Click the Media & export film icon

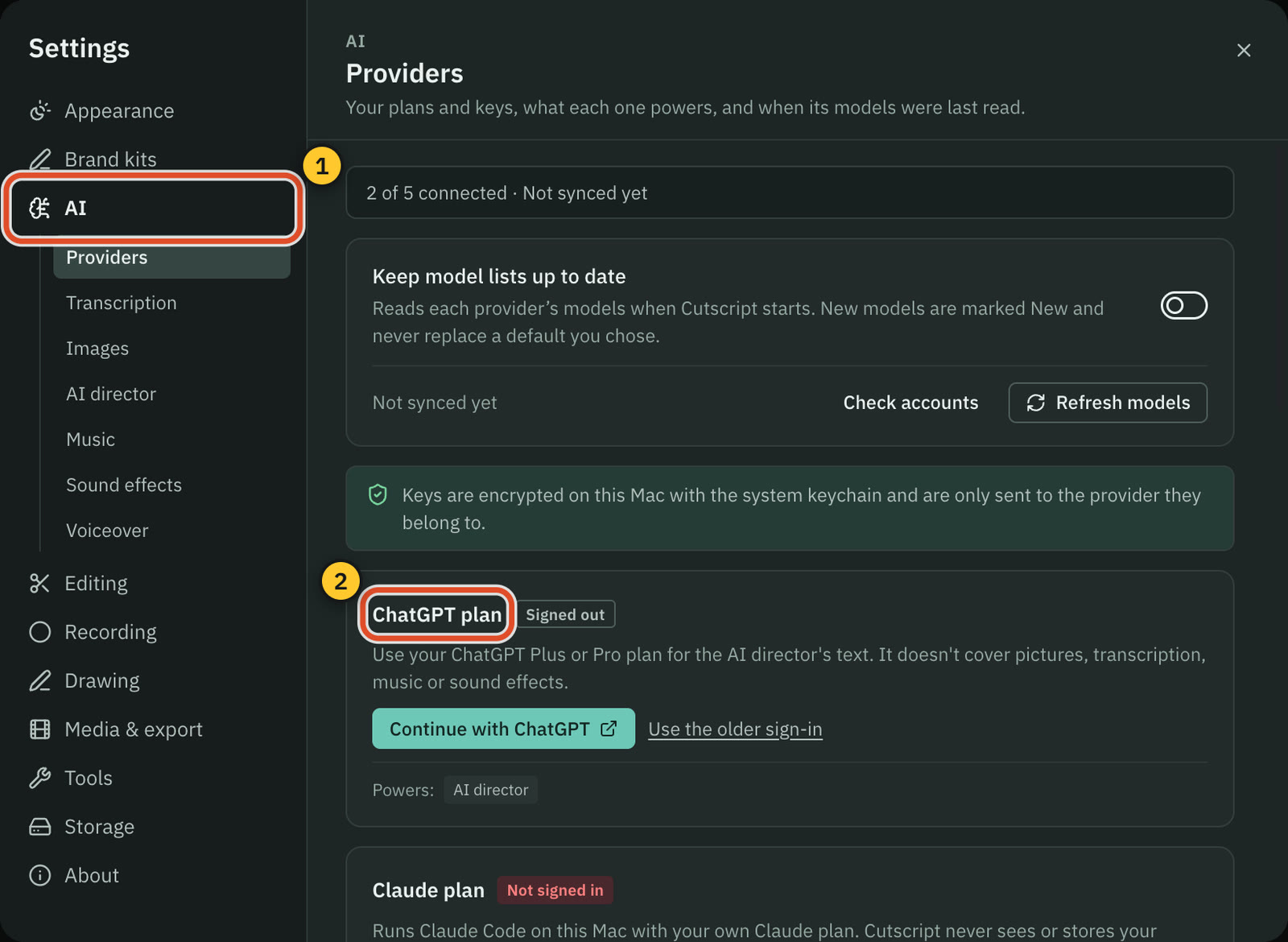click(x=40, y=729)
